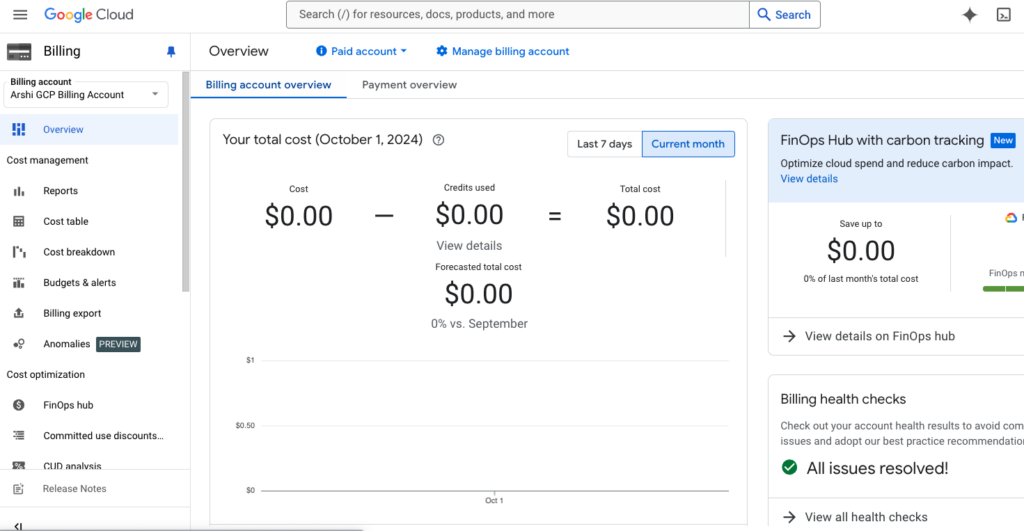Click View details under Credits used
The width and height of the screenshot is (1024, 531).
(x=469, y=246)
